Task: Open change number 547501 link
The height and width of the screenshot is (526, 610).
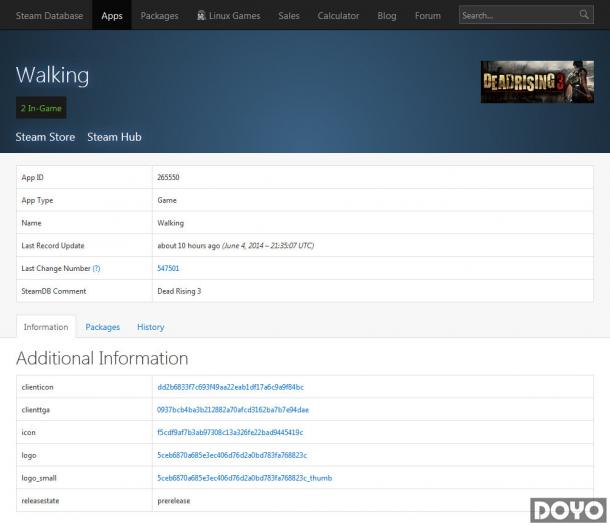Action: point(168,268)
